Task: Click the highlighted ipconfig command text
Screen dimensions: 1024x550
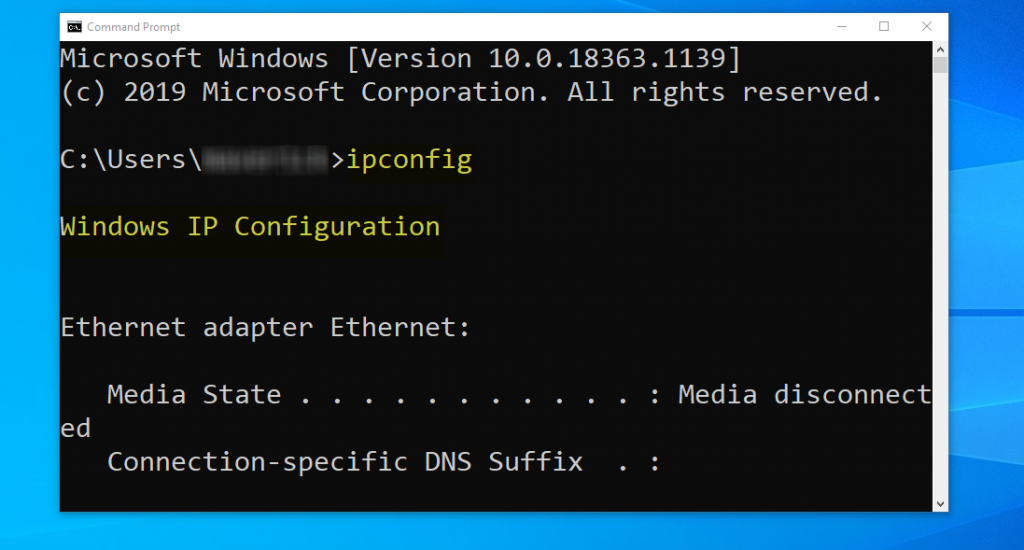Action: tap(409, 160)
